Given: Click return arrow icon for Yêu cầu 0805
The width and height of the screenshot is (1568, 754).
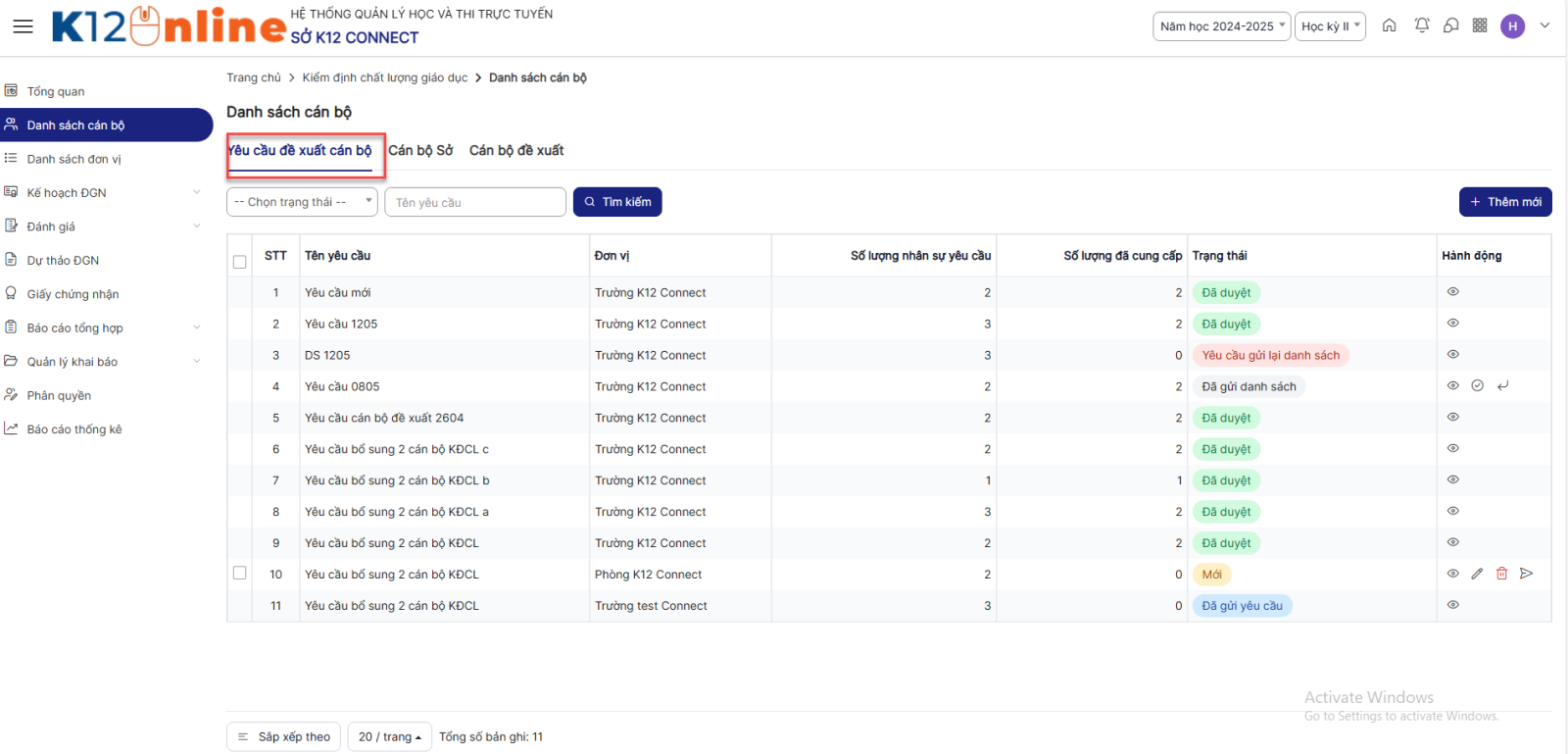Looking at the screenshot, I should tap(1502, 385).
